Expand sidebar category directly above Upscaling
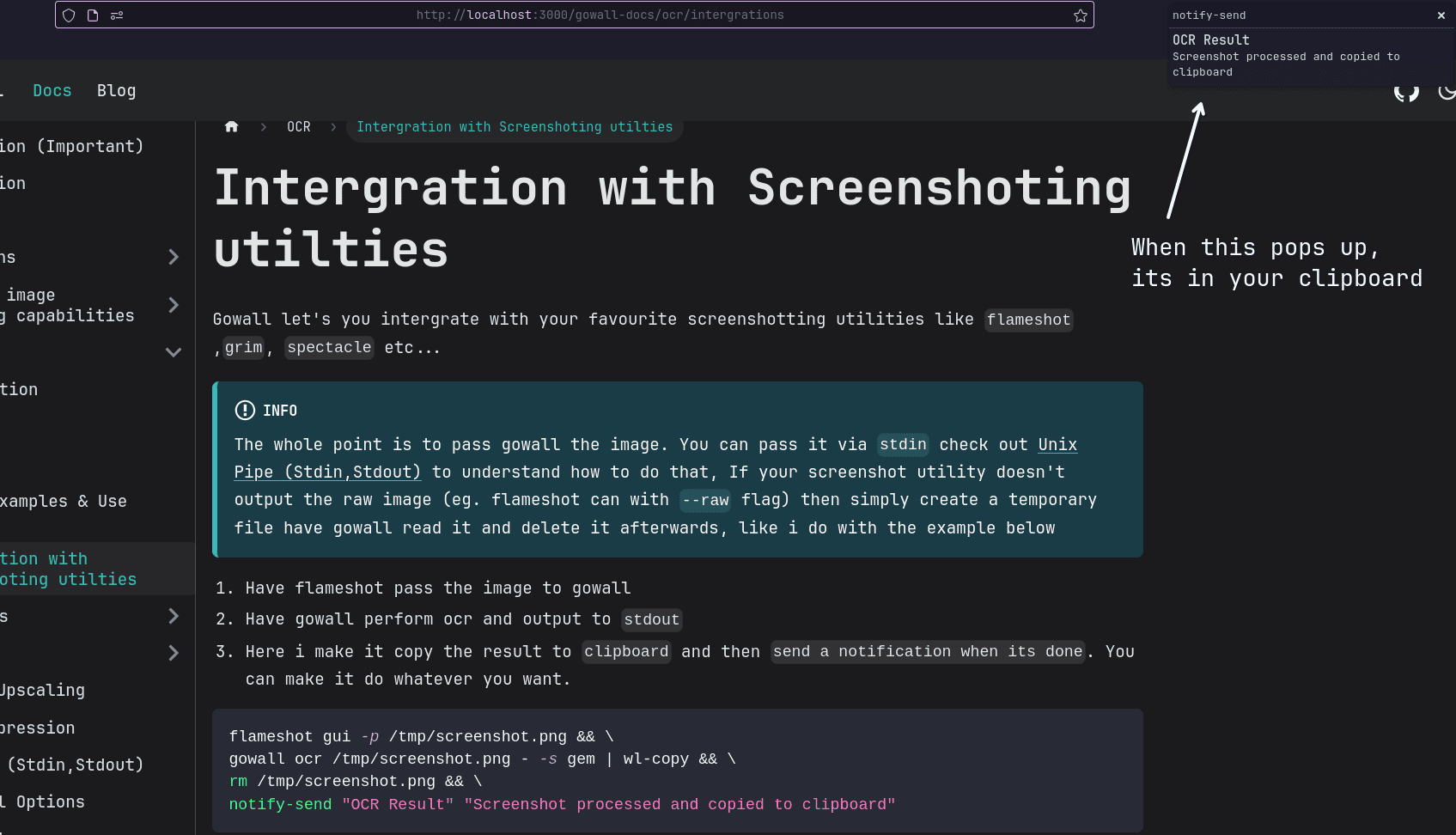Screen dimensions: 1456x835 point(174,653)
